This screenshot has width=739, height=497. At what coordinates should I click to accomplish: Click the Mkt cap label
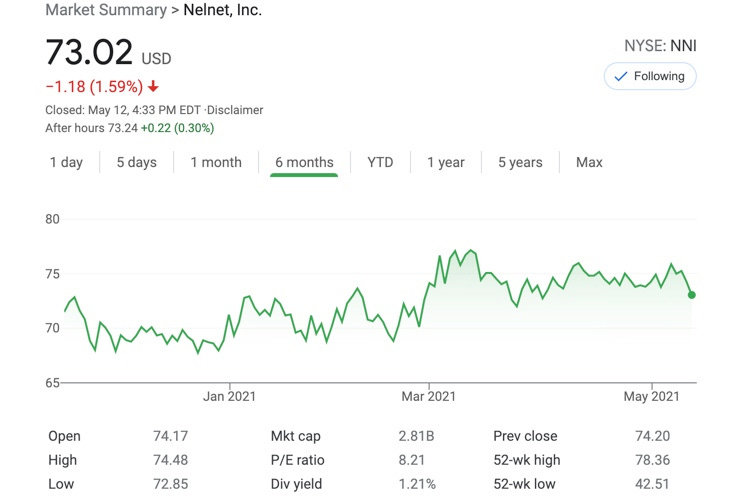pos(296,436)
